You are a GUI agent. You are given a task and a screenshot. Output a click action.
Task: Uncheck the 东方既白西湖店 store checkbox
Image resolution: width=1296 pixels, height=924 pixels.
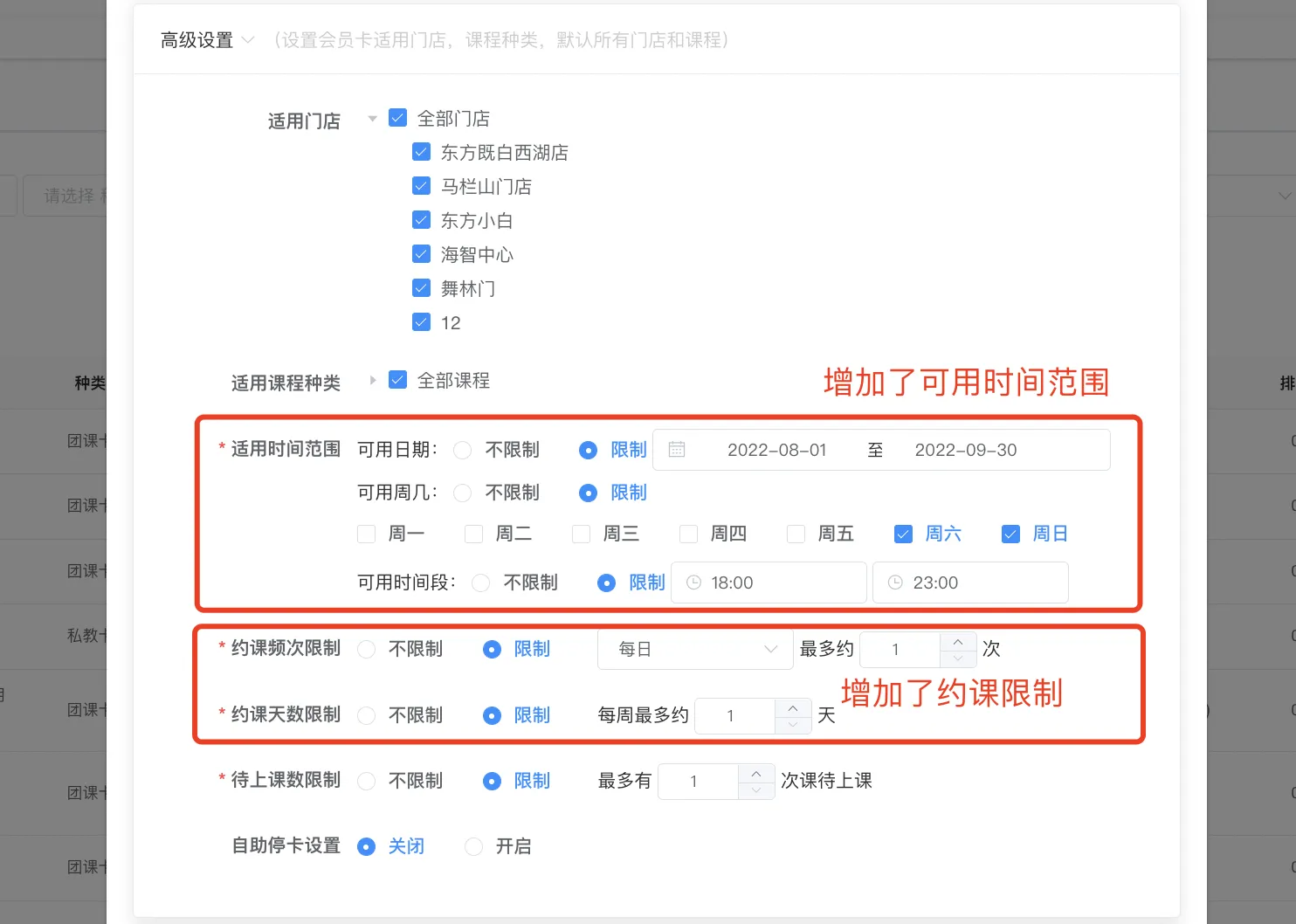[421, 152]
